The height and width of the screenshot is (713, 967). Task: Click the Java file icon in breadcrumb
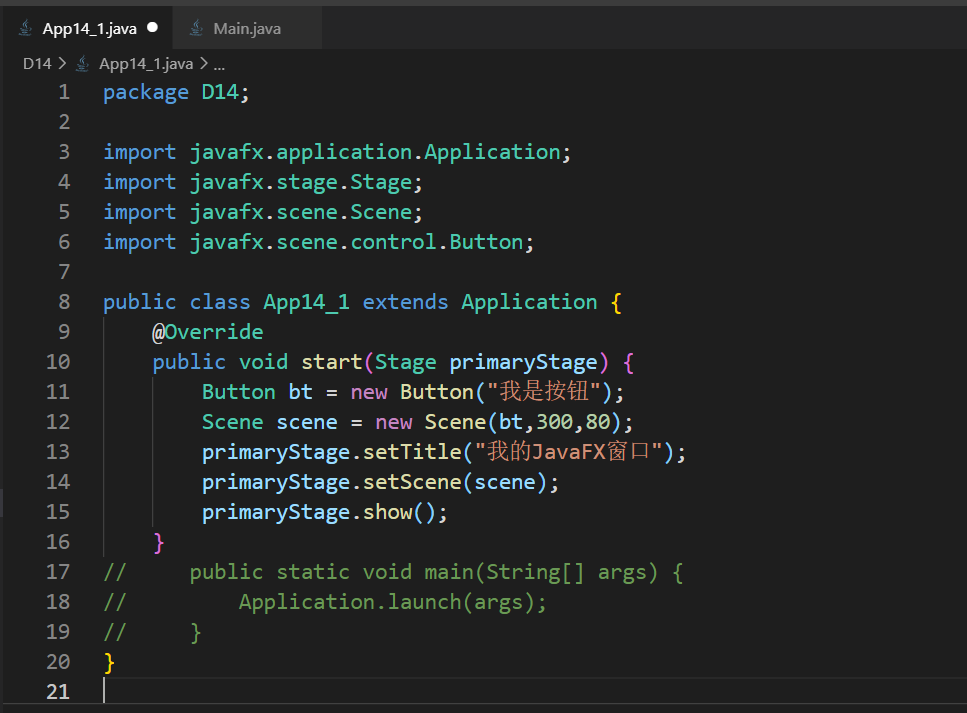pos(82,64)
